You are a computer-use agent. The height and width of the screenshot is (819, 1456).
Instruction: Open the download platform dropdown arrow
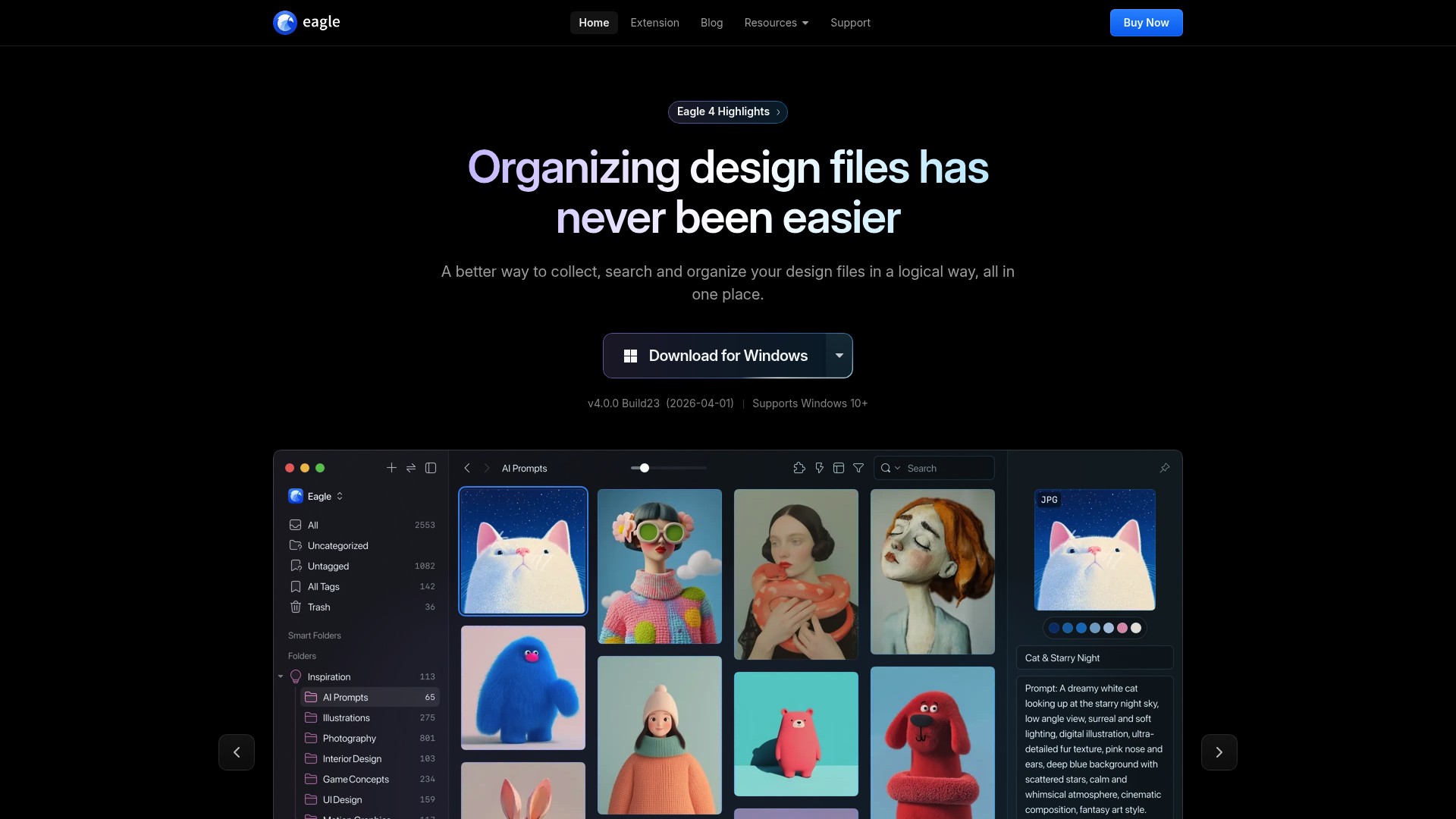pyautogui.click(x=839, y=356)
